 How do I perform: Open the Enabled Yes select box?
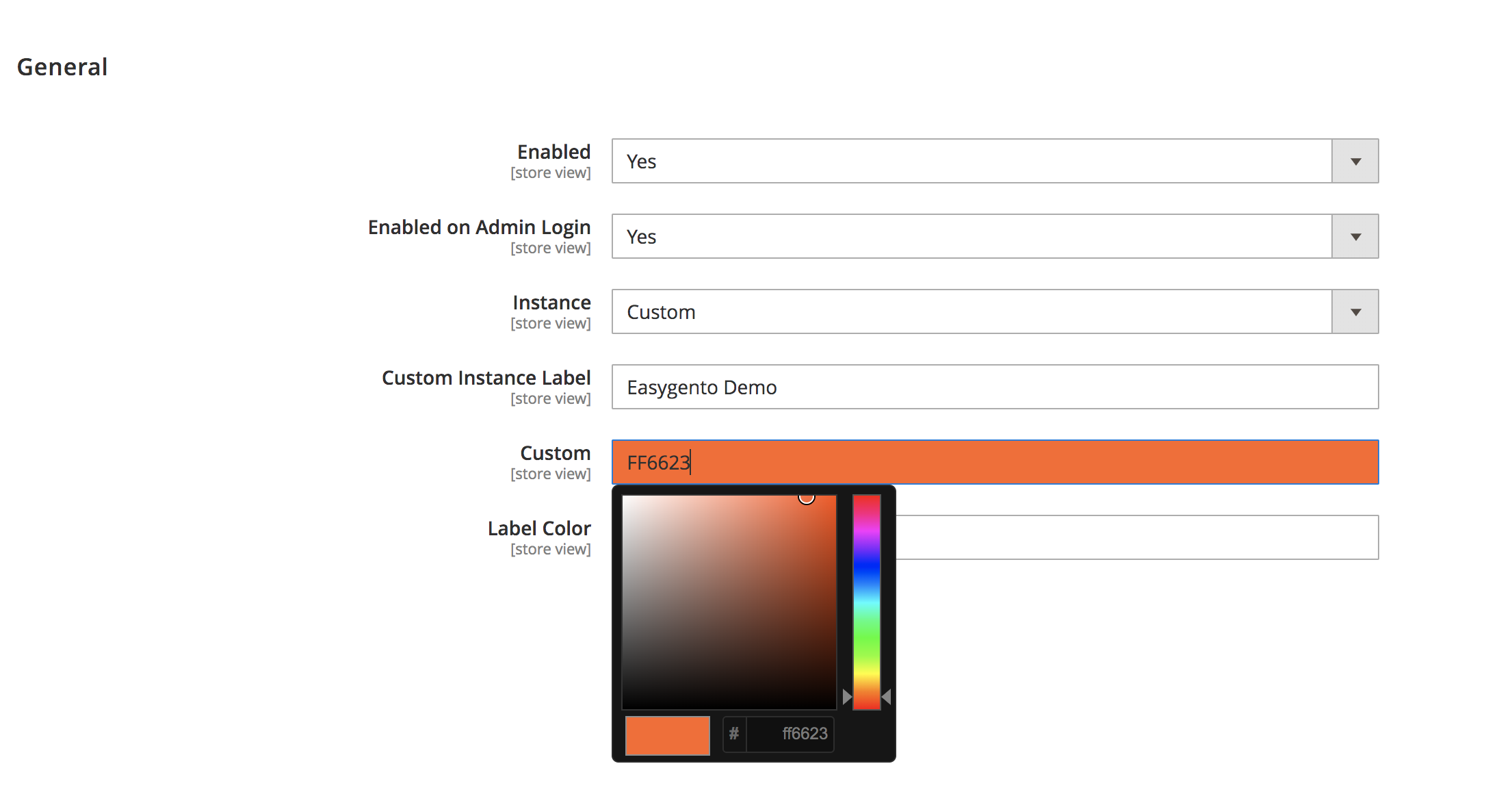pos(972,162)
